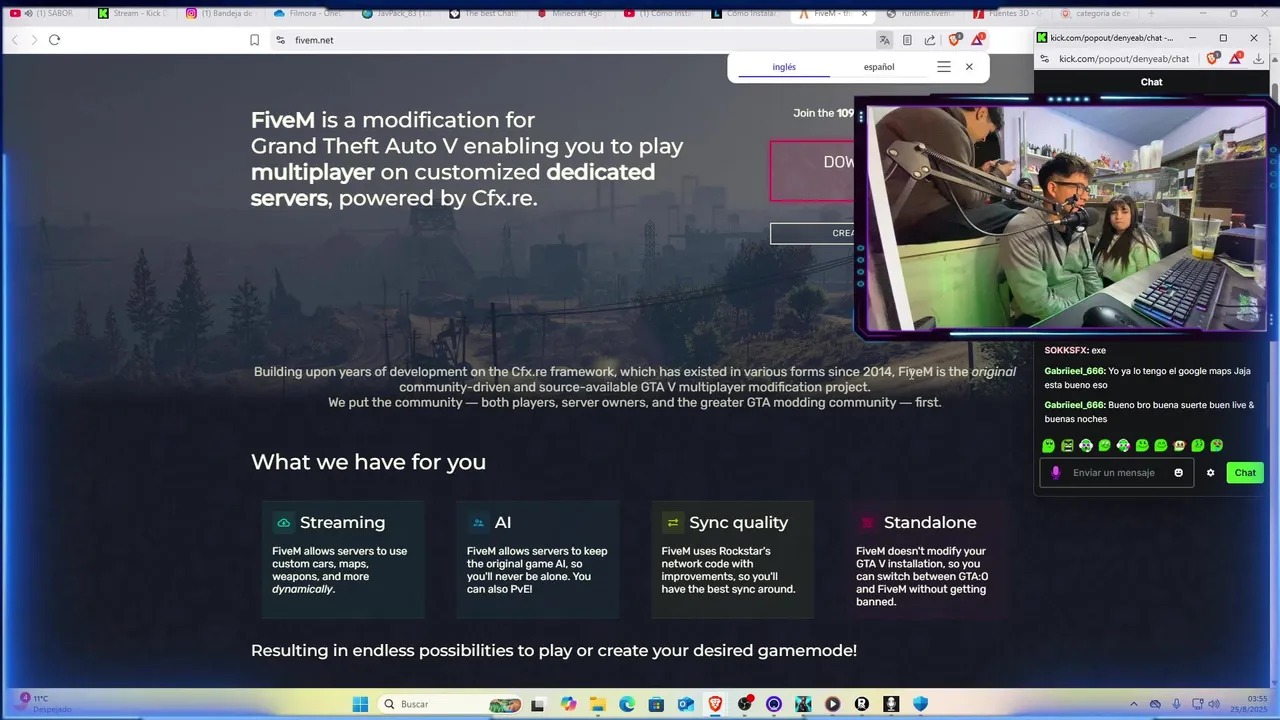
Task: Open the Windows Start menu
Action: click(360, 704)
